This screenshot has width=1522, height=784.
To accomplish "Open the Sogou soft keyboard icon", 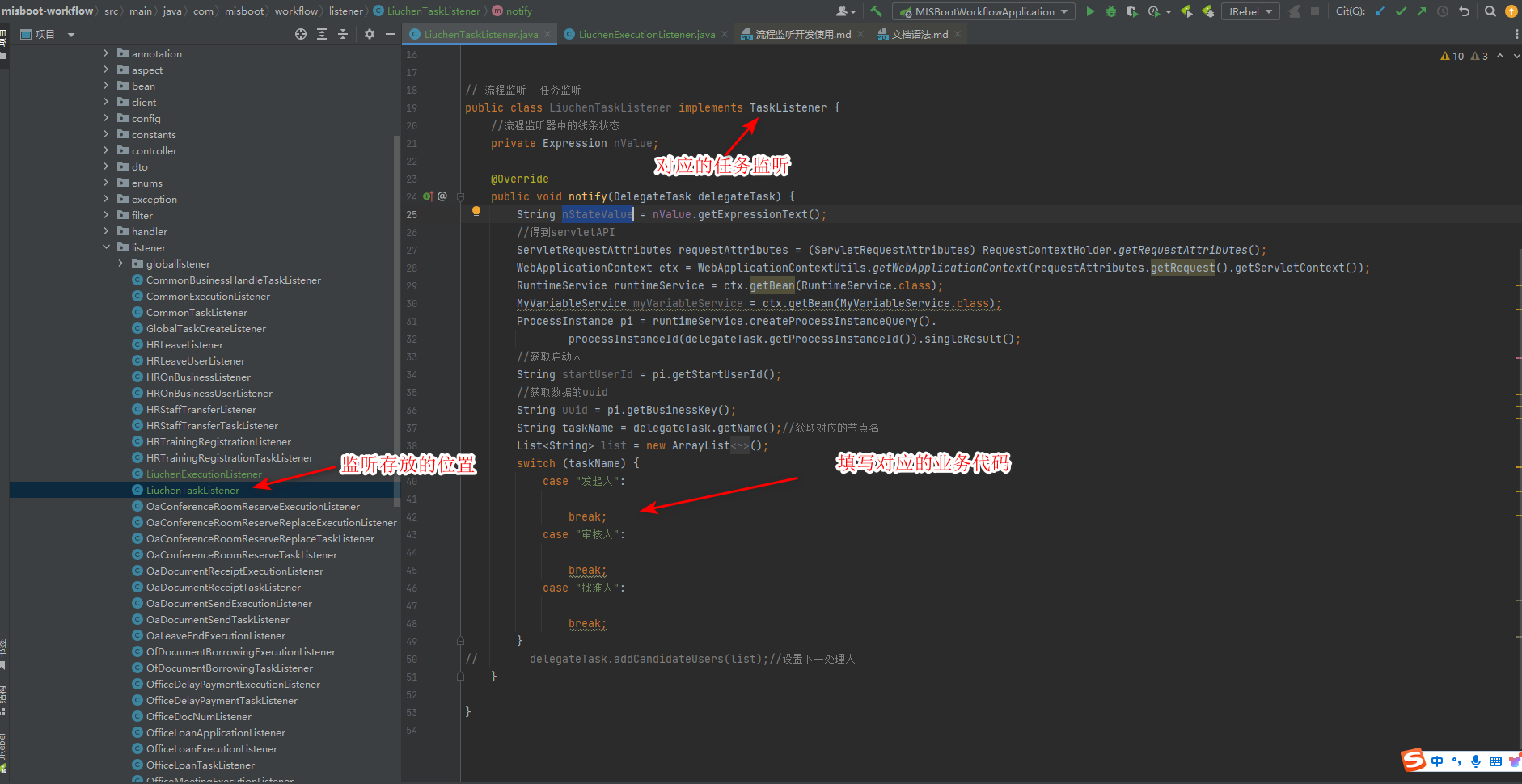I will [x=1495, y=761].
